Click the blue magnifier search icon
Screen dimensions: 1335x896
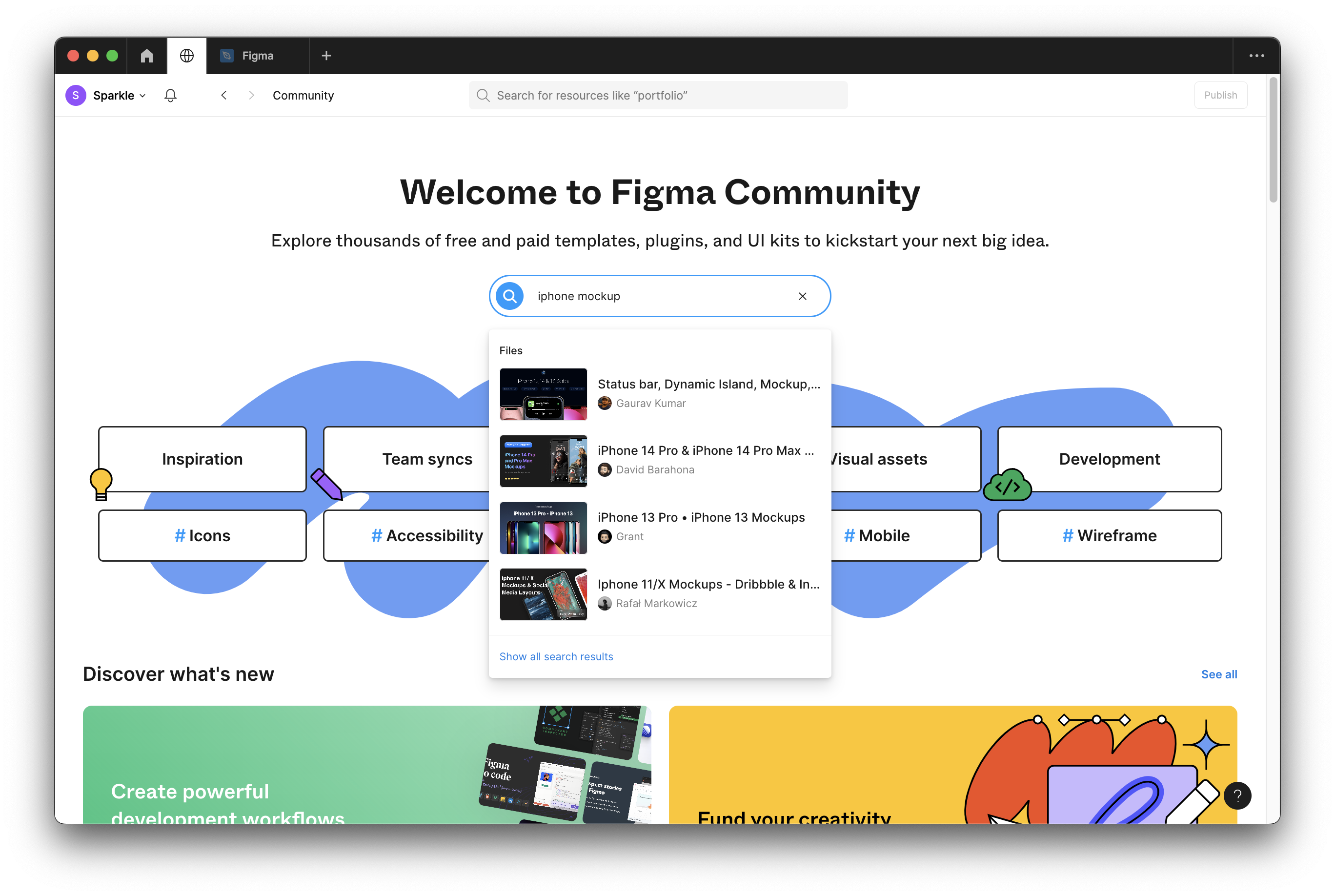(509, 296)
